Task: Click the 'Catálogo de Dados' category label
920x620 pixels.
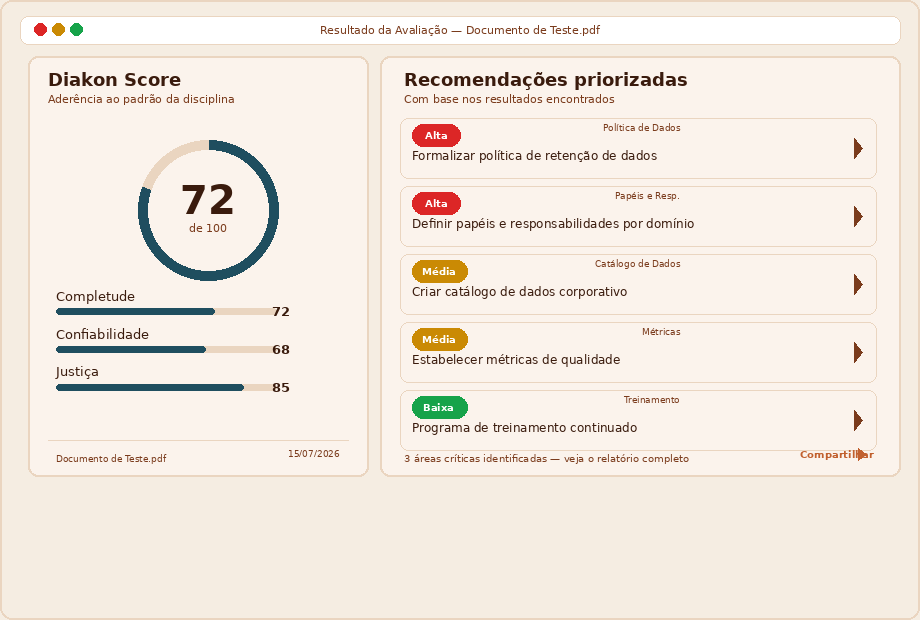Action: point(638,264)
